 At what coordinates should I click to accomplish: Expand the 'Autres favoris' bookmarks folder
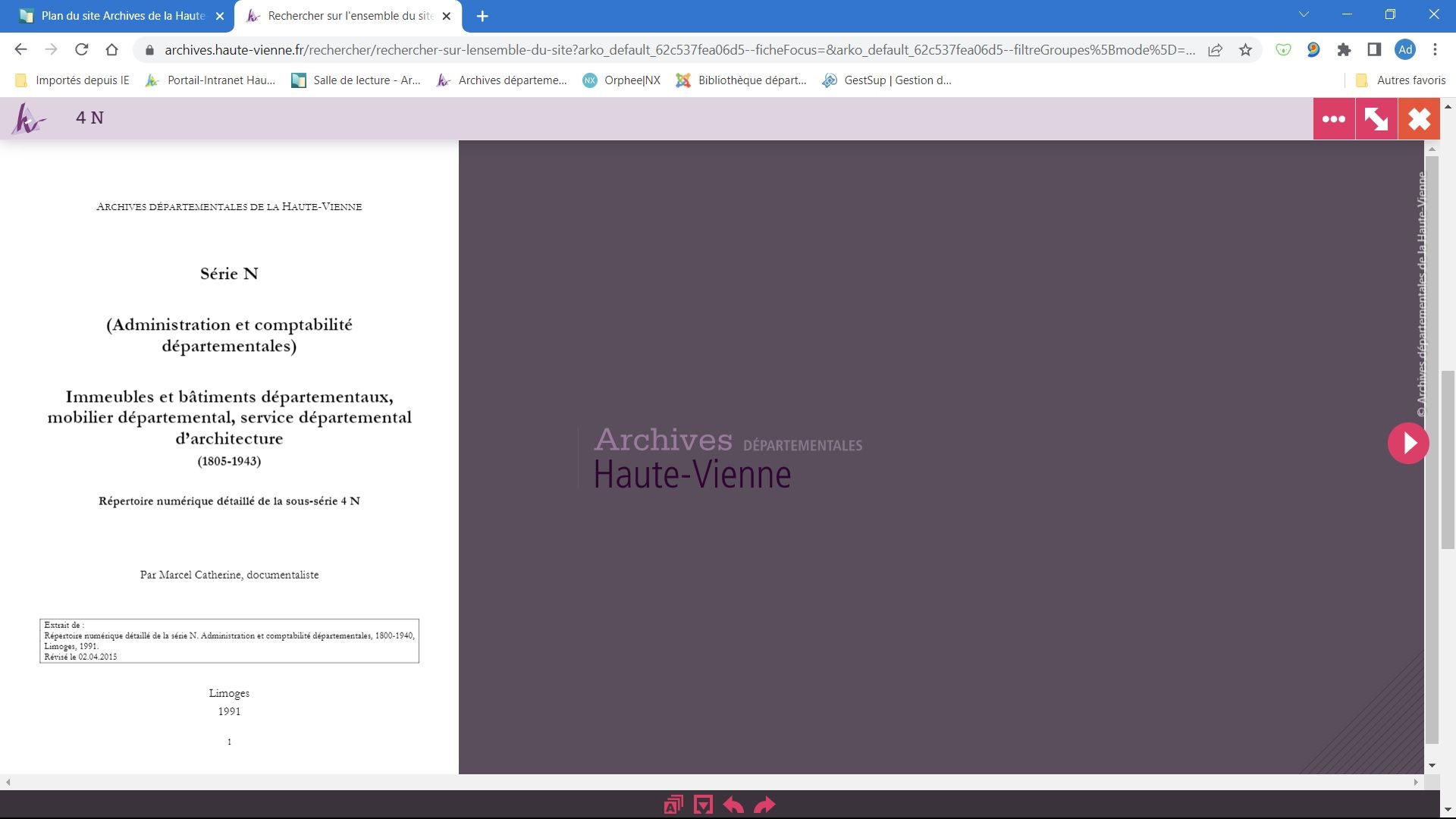point(1400,80)
